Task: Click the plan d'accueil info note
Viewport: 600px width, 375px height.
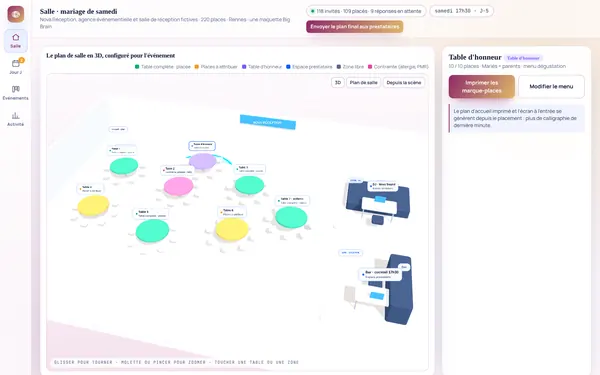Action: coord(517,118)
